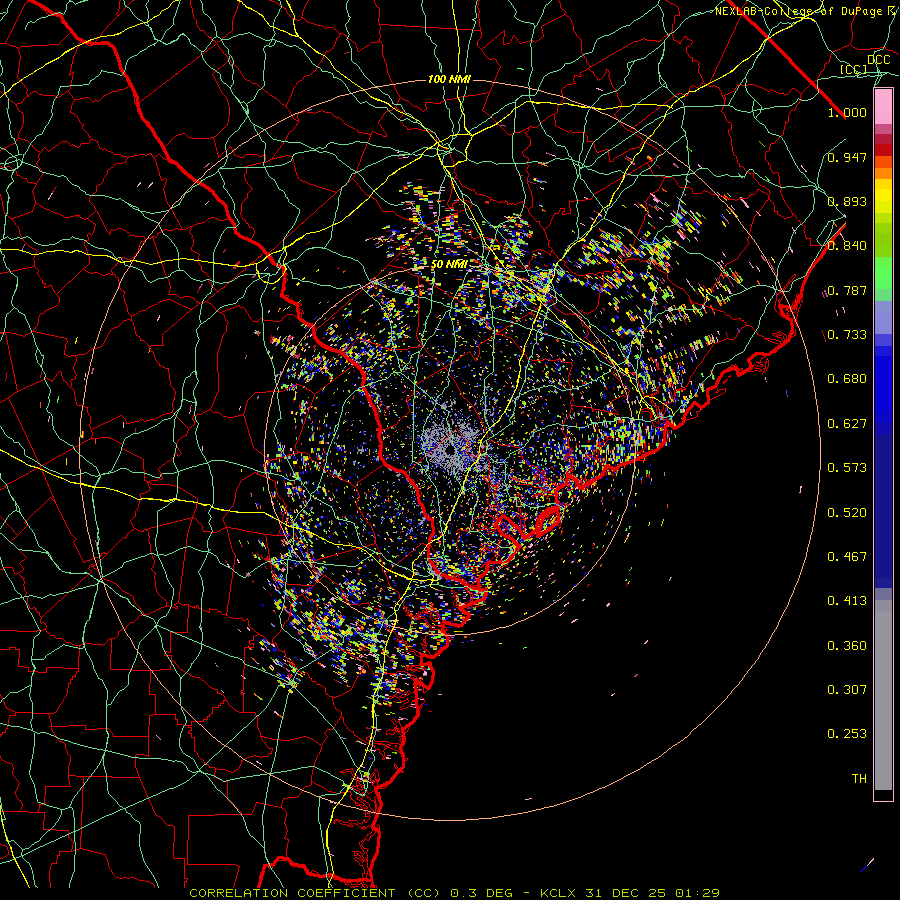Click the 0.680 scale label
This screenshot has height=900, width=900.
coord(847,379)
